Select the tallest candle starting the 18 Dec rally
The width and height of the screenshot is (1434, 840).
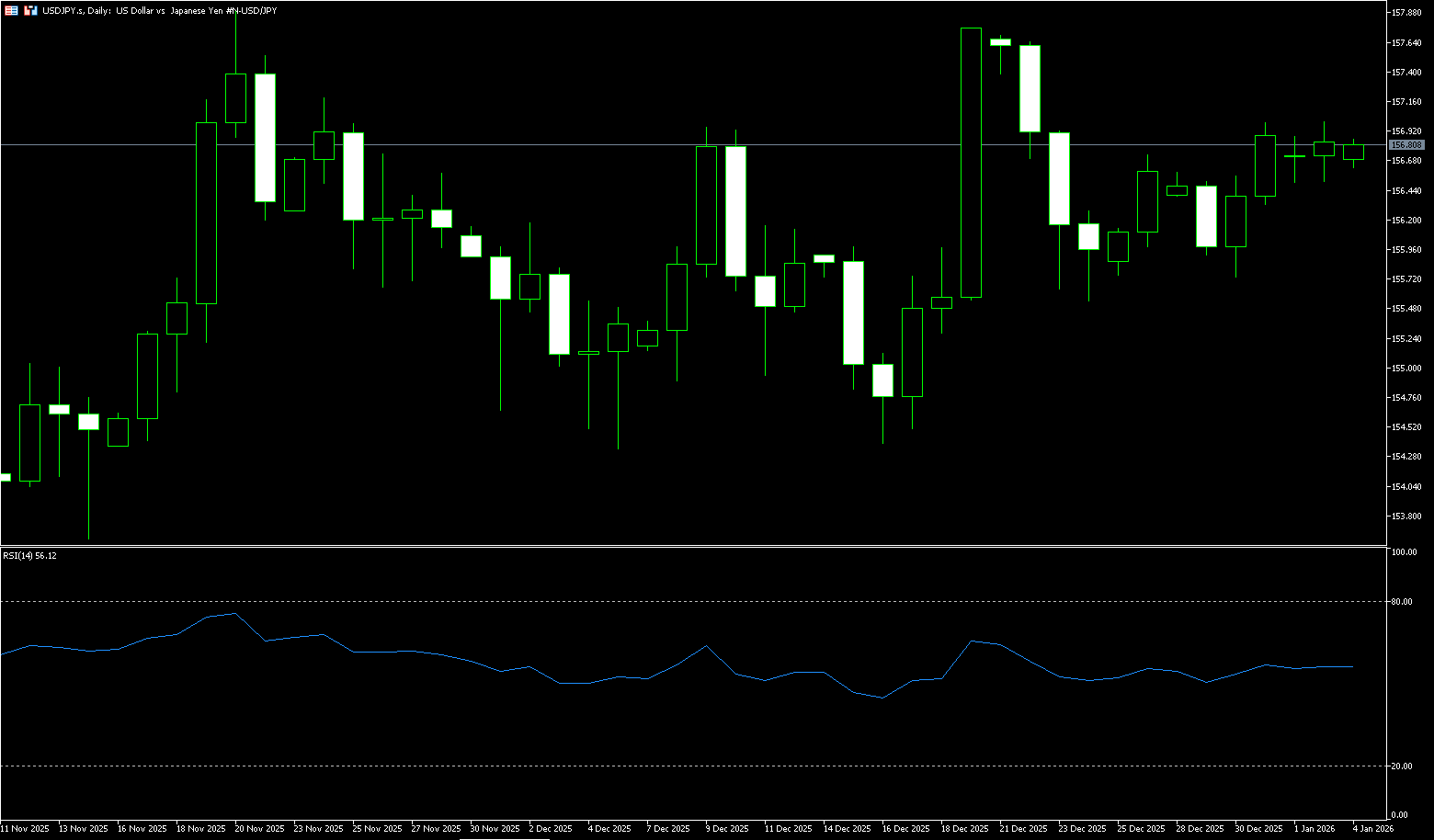click(x=971, y=163)
